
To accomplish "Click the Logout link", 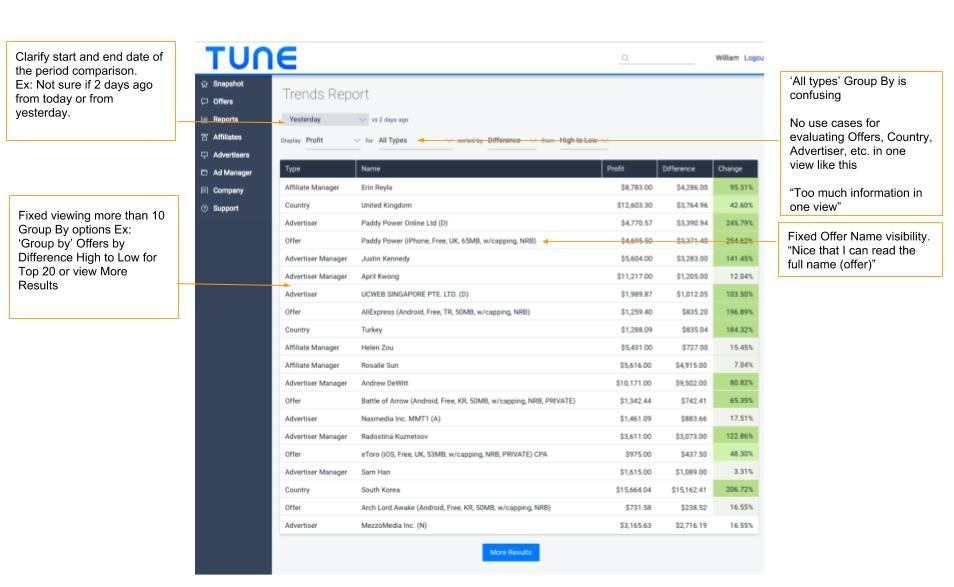I will 754,58.
